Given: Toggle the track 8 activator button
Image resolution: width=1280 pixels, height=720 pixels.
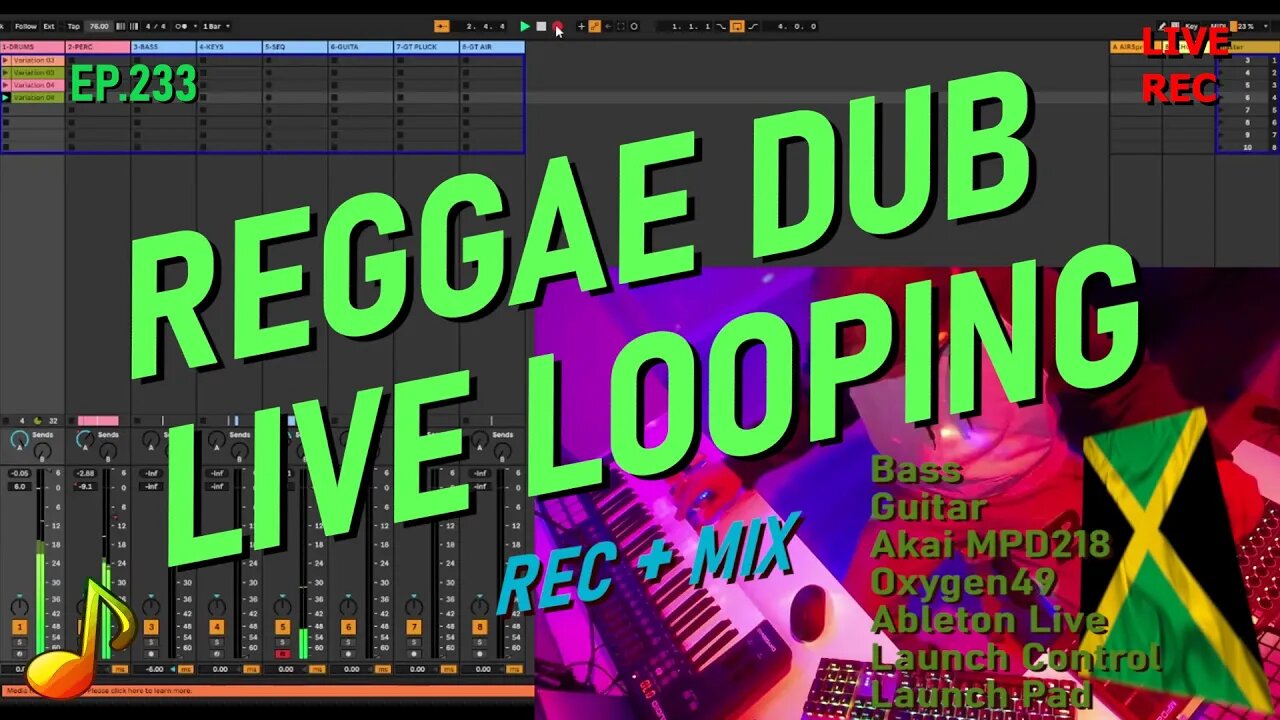Looking at the screenshot, I should coord(480,627).
